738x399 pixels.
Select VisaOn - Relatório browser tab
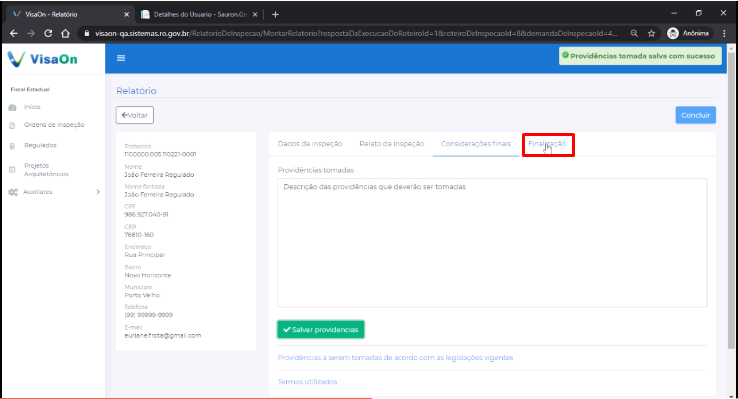71,15
